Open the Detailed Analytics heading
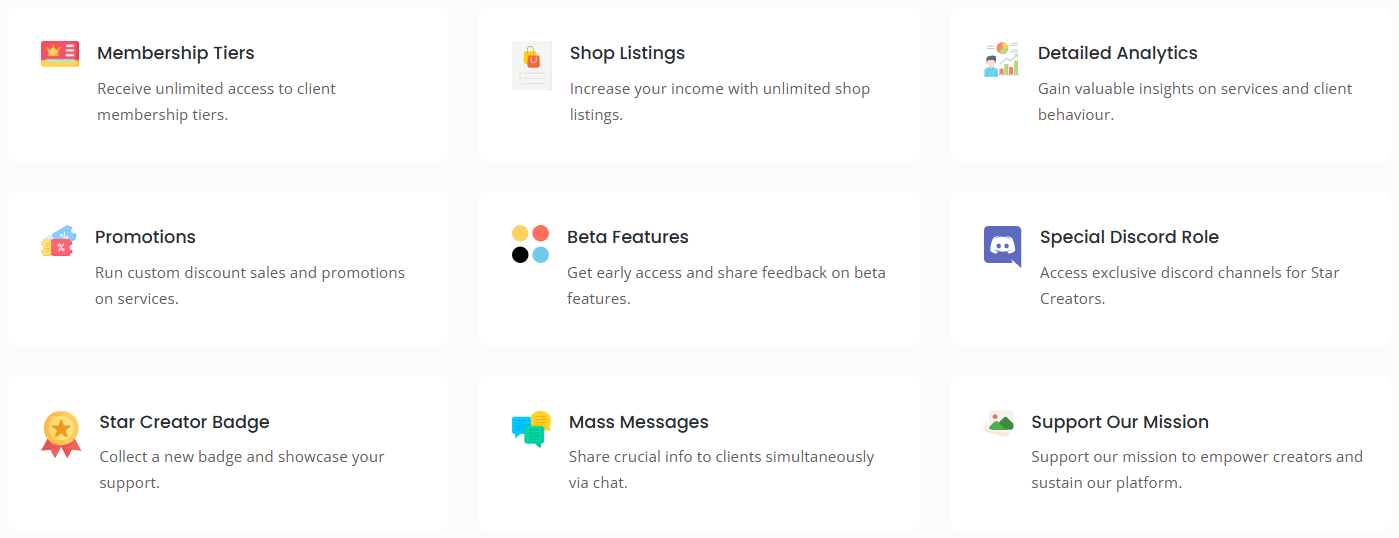Viewport: 1399px width, 538px height. click(x=1117, y=53)
